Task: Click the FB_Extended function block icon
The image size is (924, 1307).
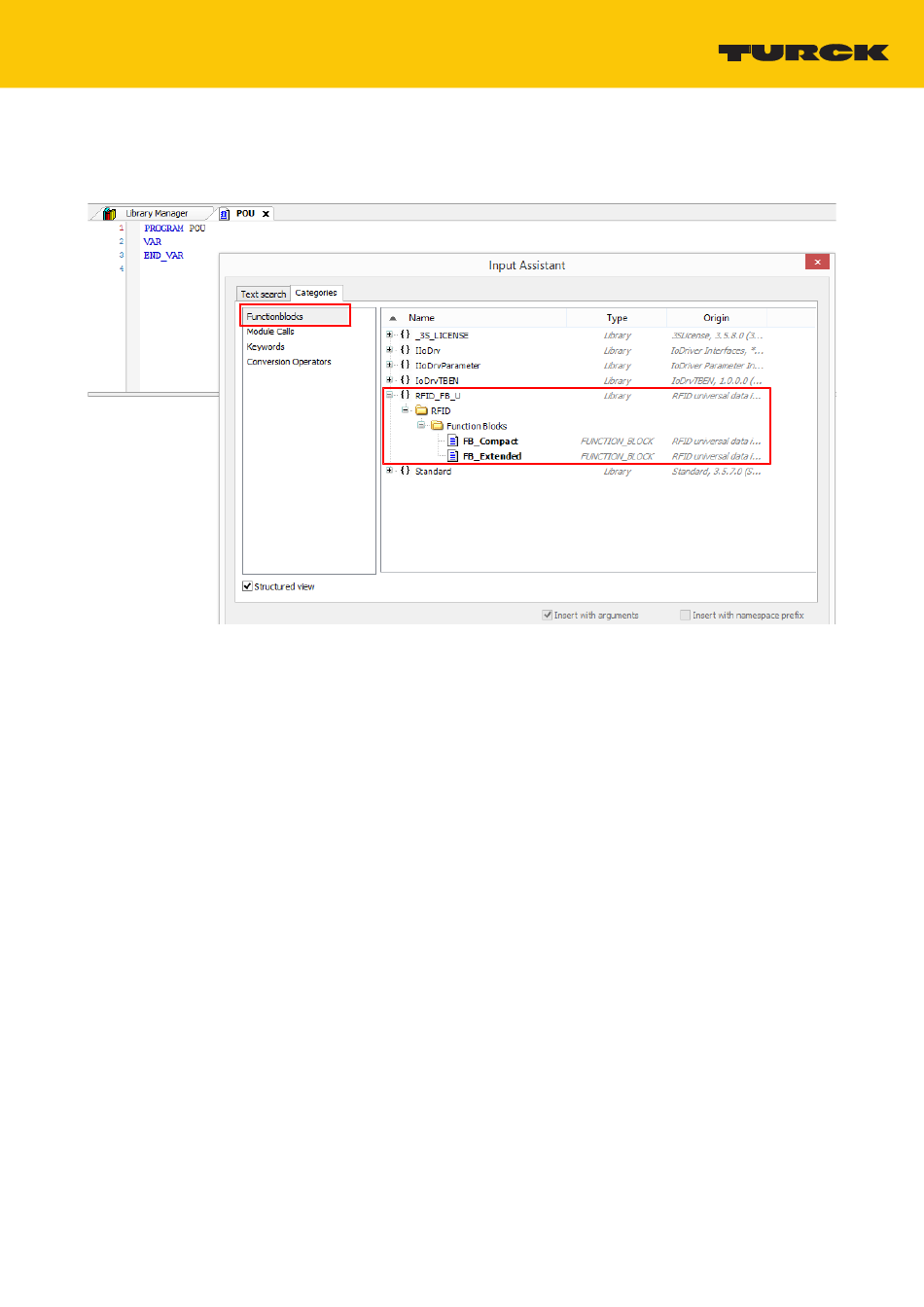Action: point(453,456)
